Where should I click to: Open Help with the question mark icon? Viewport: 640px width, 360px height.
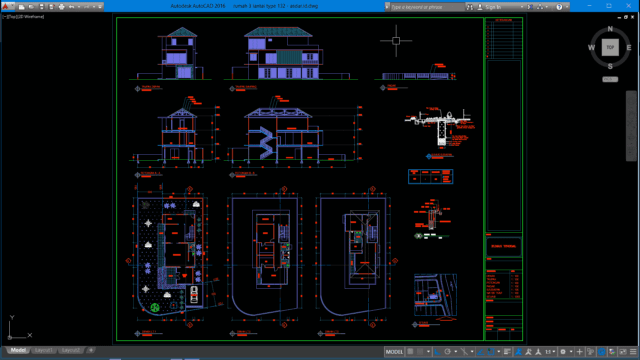[x=559, y=7]
